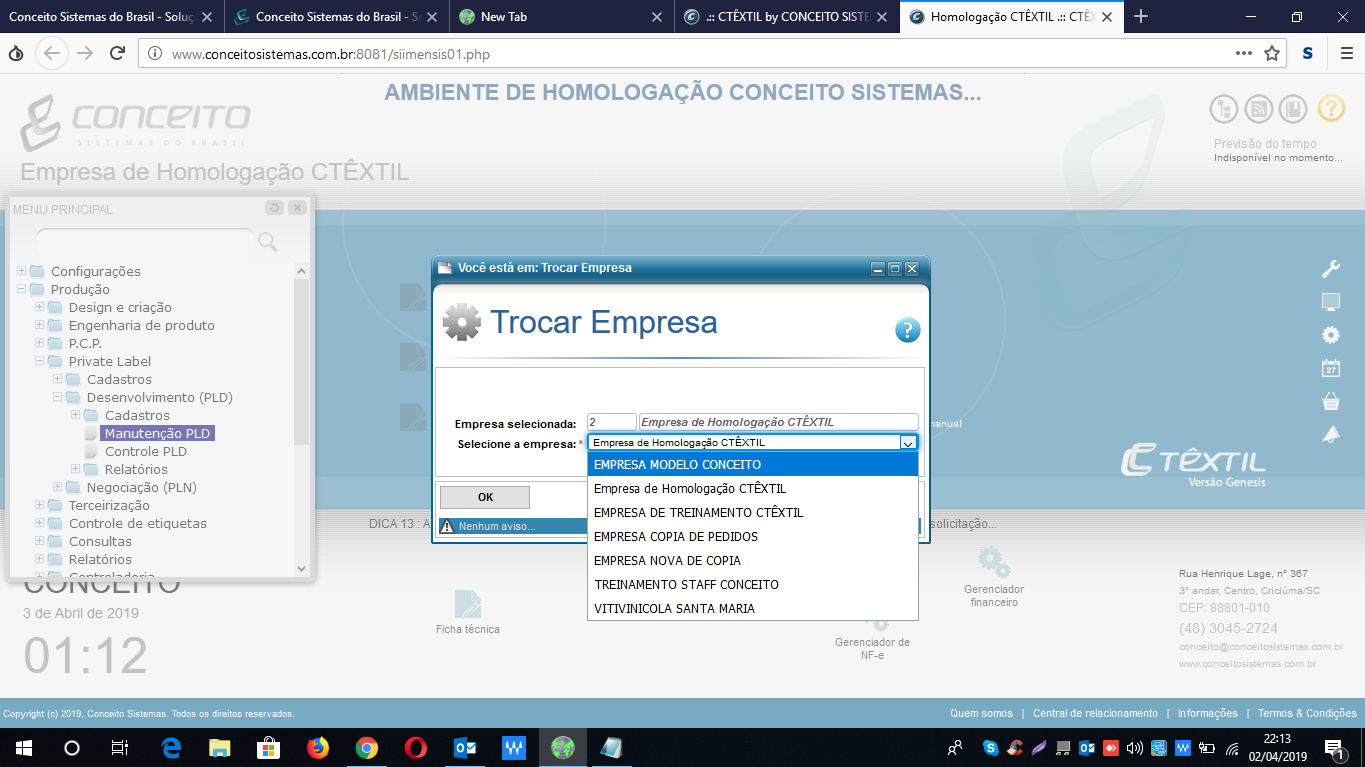
Task: Select VITIVINICOLA SANTA MARIA option
Action: tap(753, 609)
